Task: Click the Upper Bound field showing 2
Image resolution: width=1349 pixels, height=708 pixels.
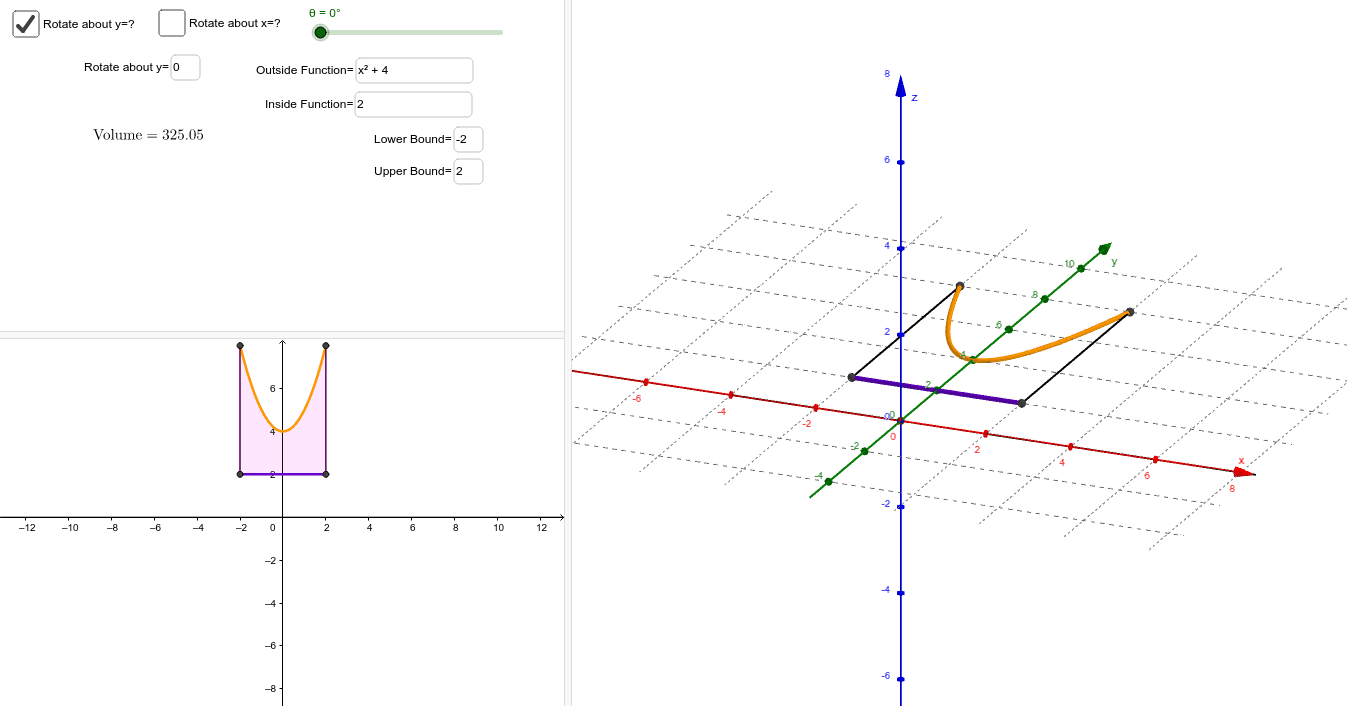Action: tap(467, 171)
